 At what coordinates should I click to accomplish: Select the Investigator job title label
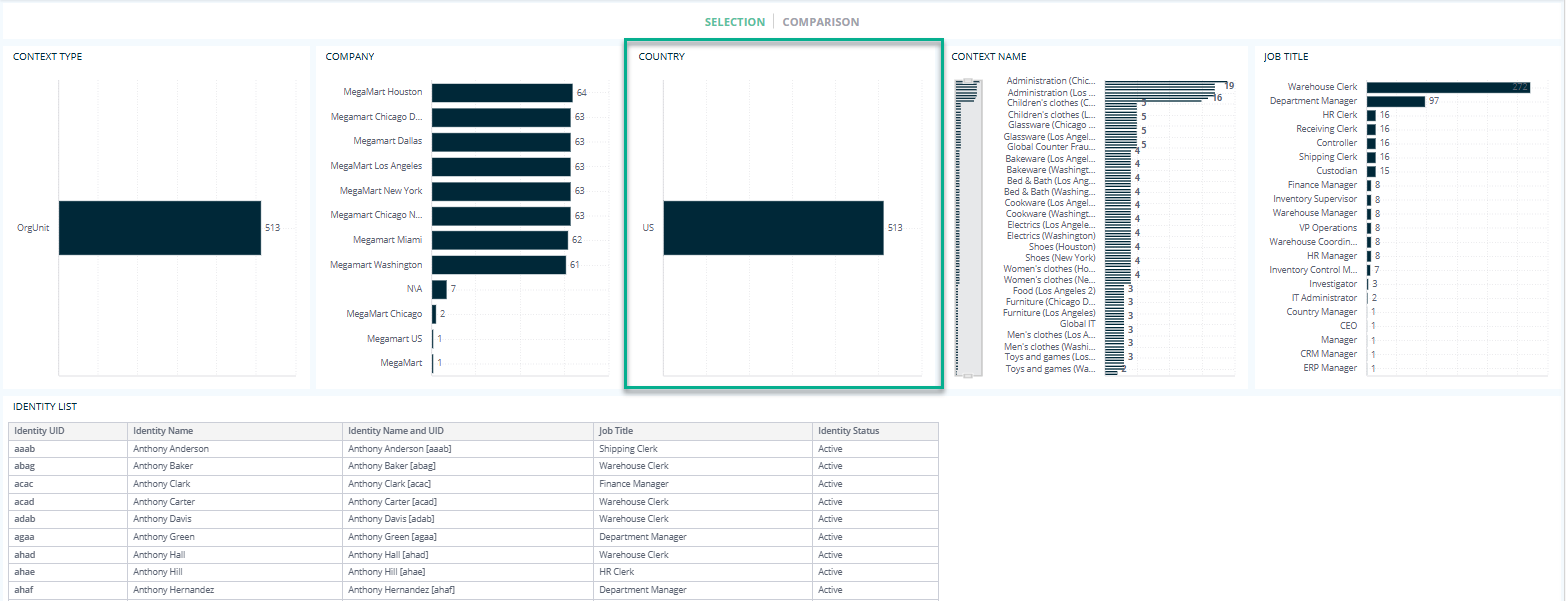pos(1333,284)
